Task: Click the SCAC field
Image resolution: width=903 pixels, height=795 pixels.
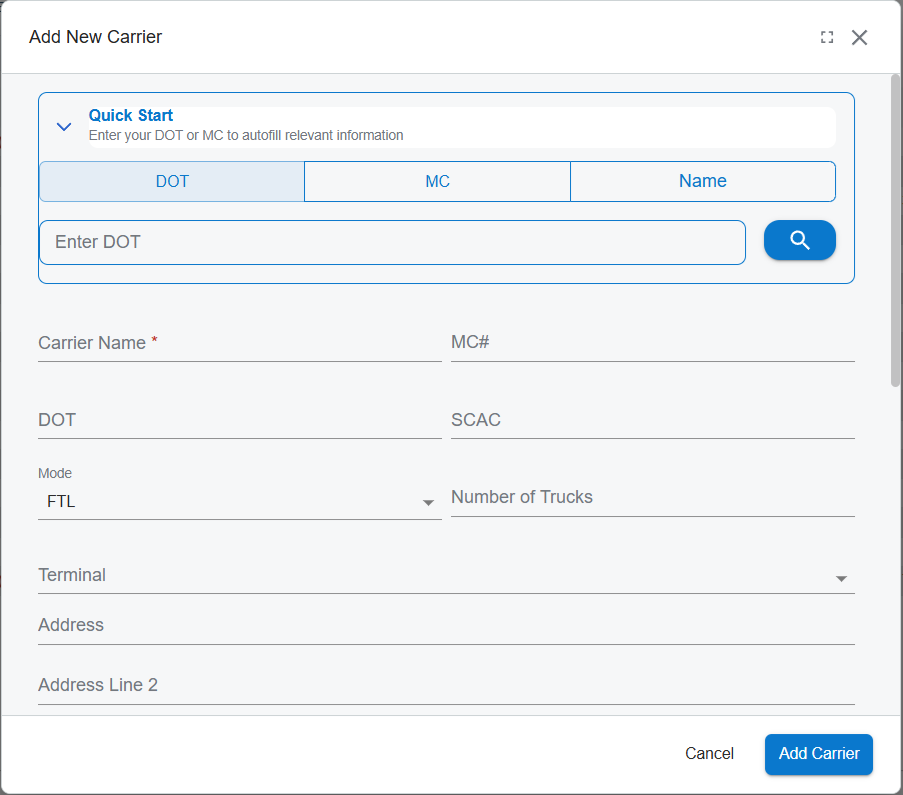Action: [652, 421]
